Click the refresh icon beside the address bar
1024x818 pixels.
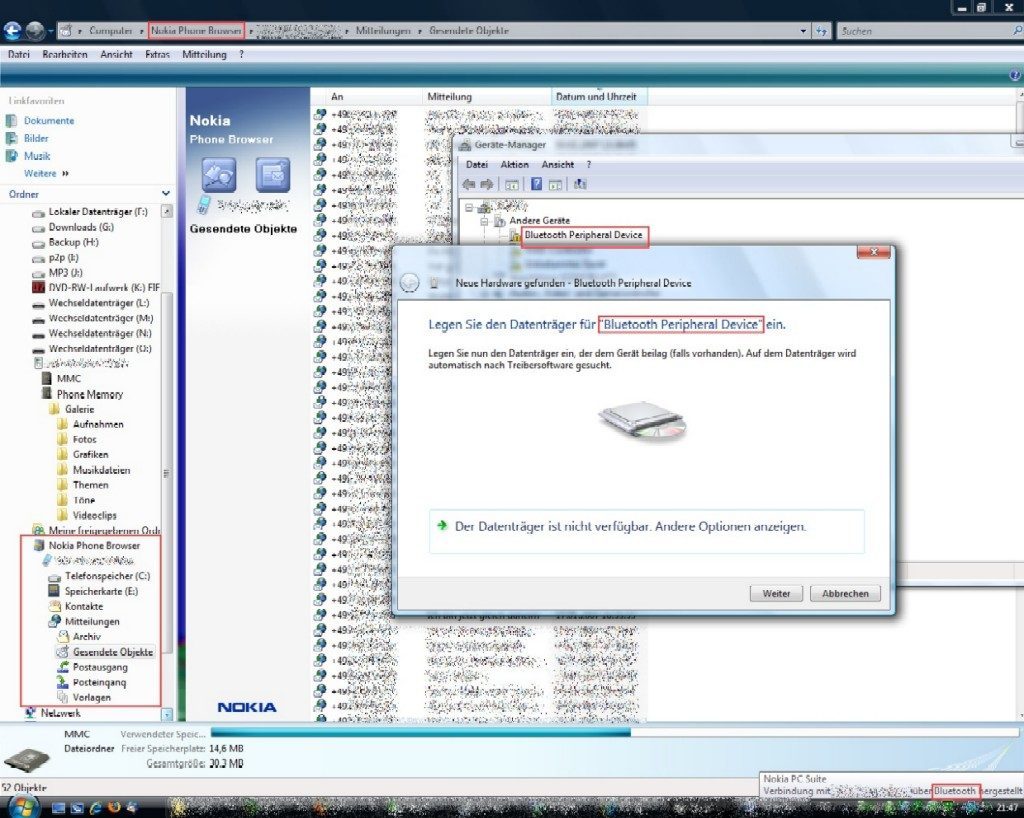(822, 31)
